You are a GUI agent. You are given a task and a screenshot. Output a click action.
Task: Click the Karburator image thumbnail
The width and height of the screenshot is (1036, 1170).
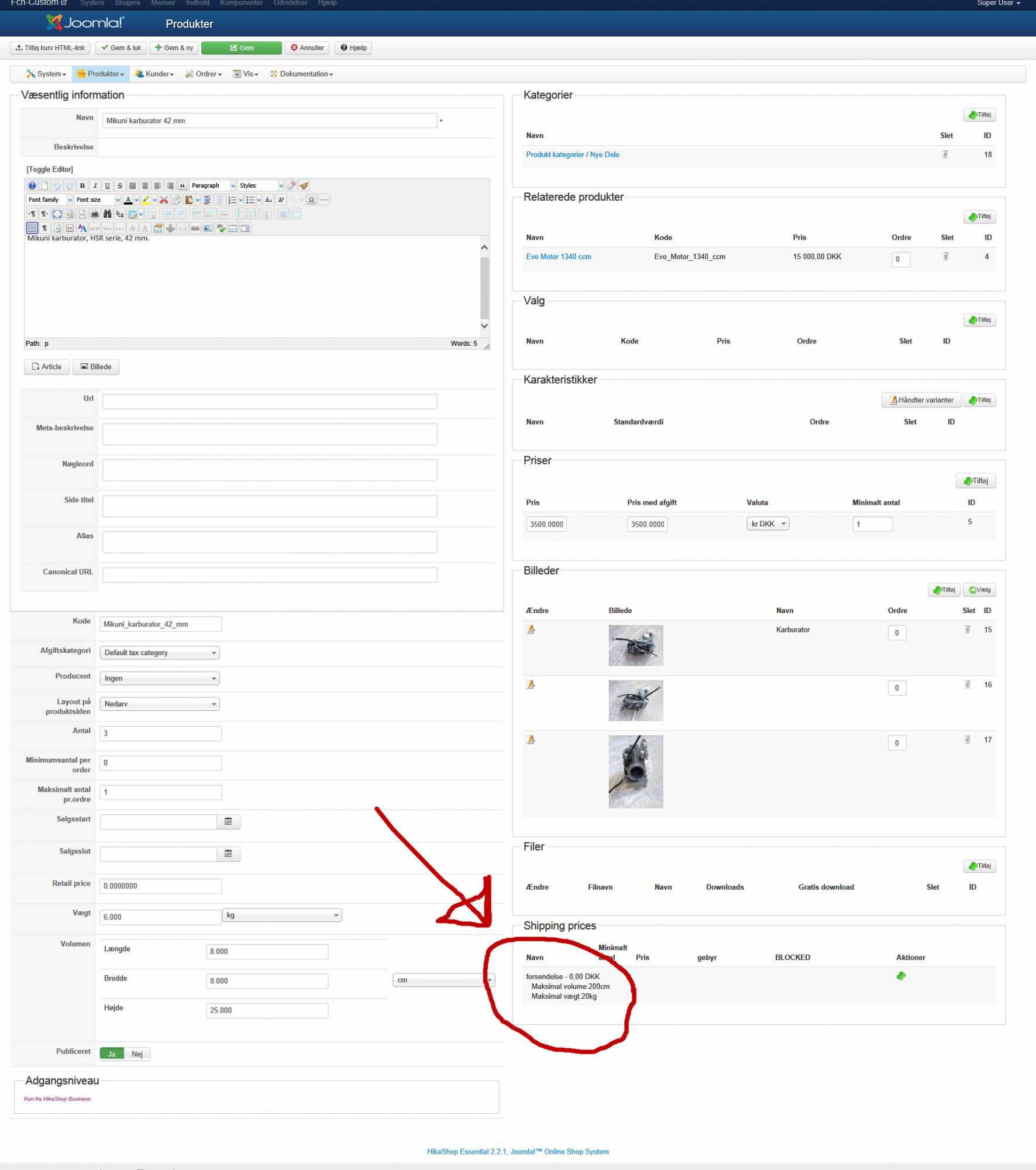tap(636, 645)
